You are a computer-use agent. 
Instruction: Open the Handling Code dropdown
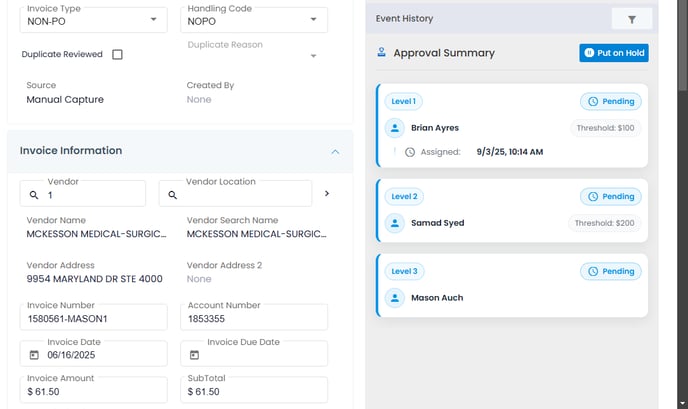tap(313, 19)
